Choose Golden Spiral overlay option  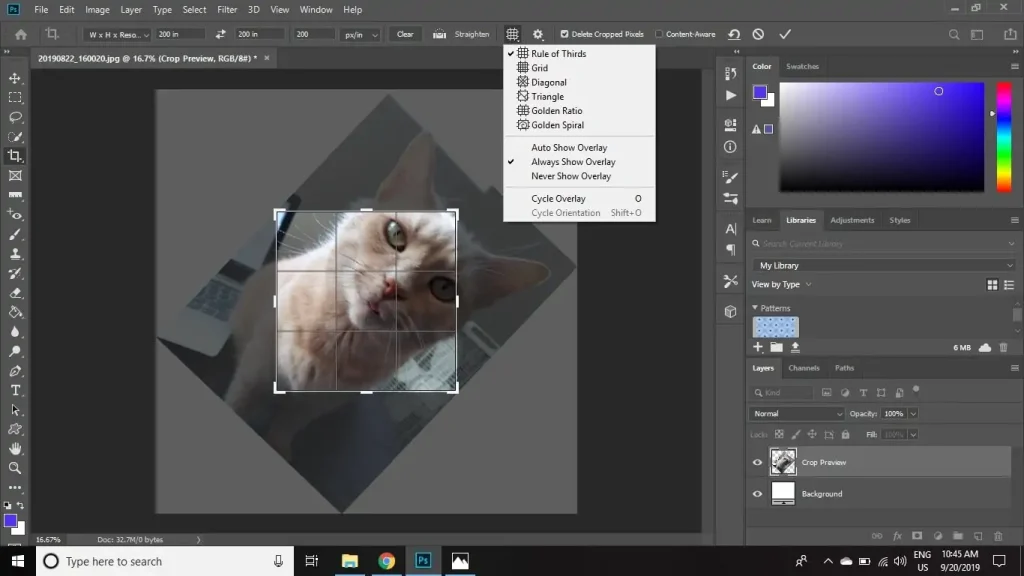tap(557, 125)
